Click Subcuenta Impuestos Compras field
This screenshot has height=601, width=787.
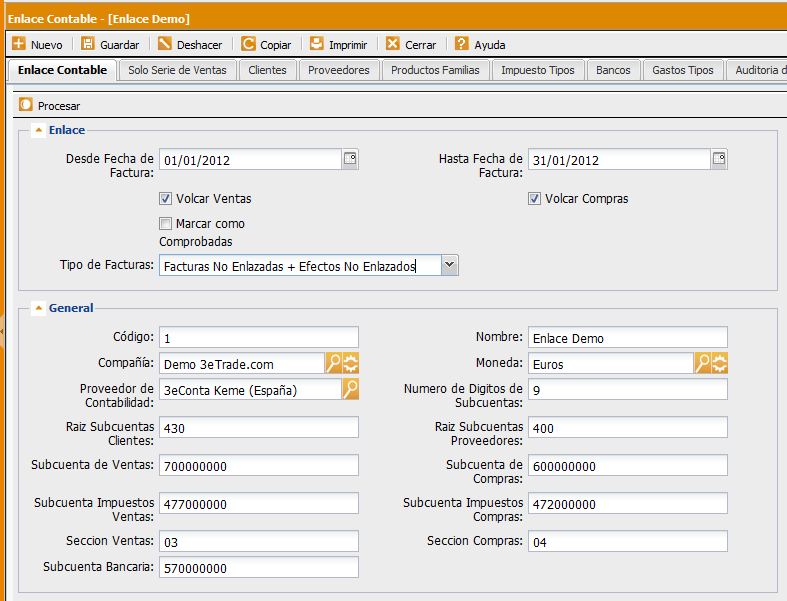coord(628,504)
